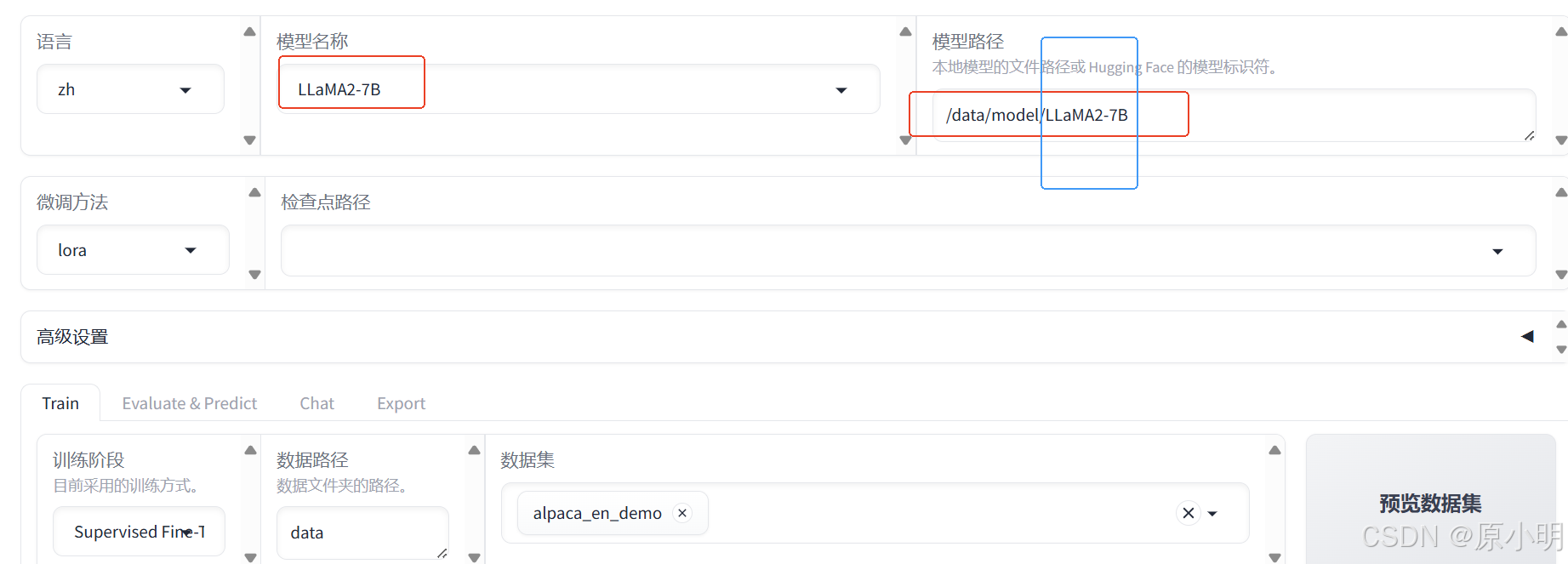Switch to the Train tab
The width and height of the screenshot is (1568, 564).
[60, 403]
